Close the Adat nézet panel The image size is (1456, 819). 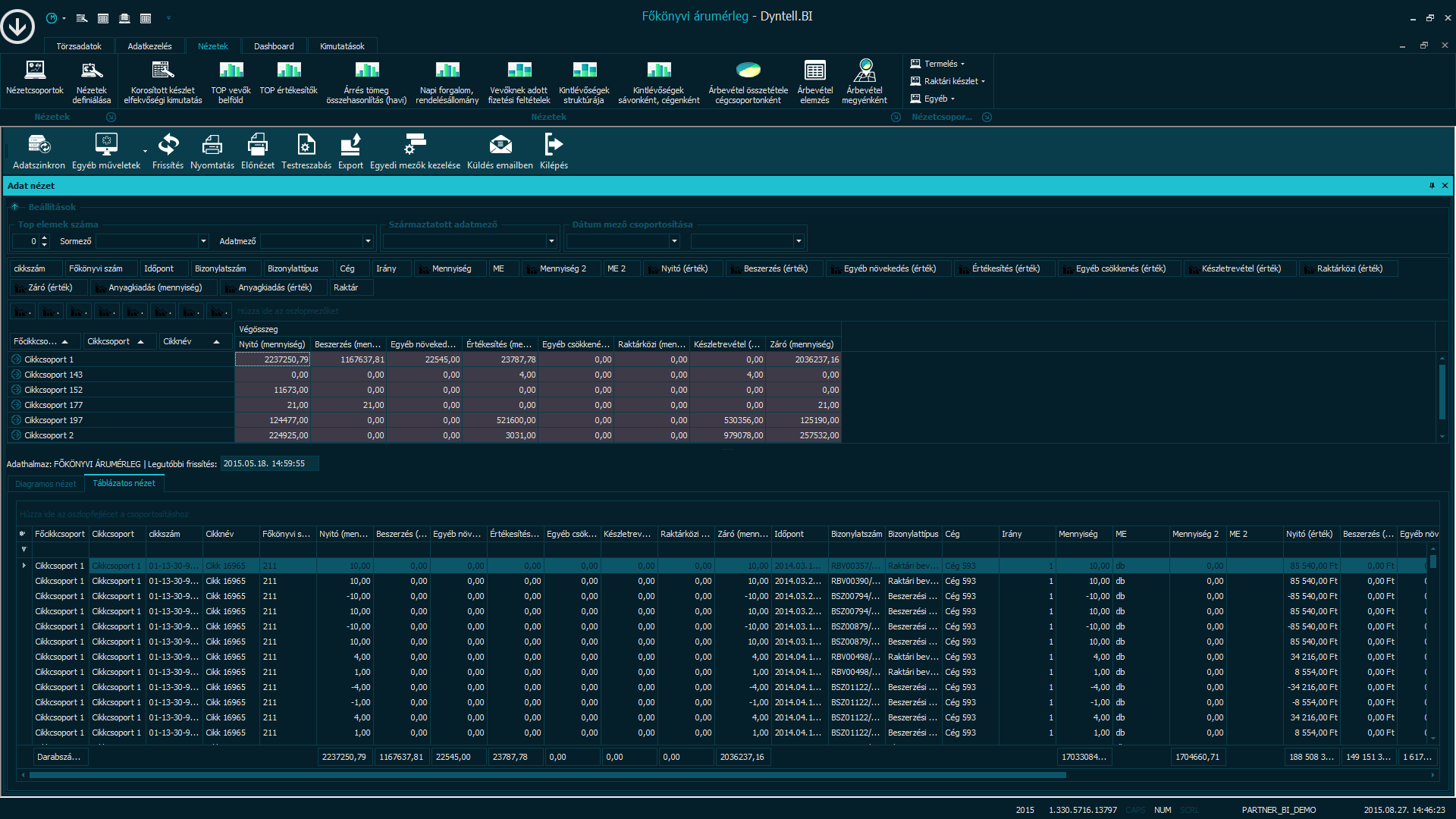(1445, 186)
